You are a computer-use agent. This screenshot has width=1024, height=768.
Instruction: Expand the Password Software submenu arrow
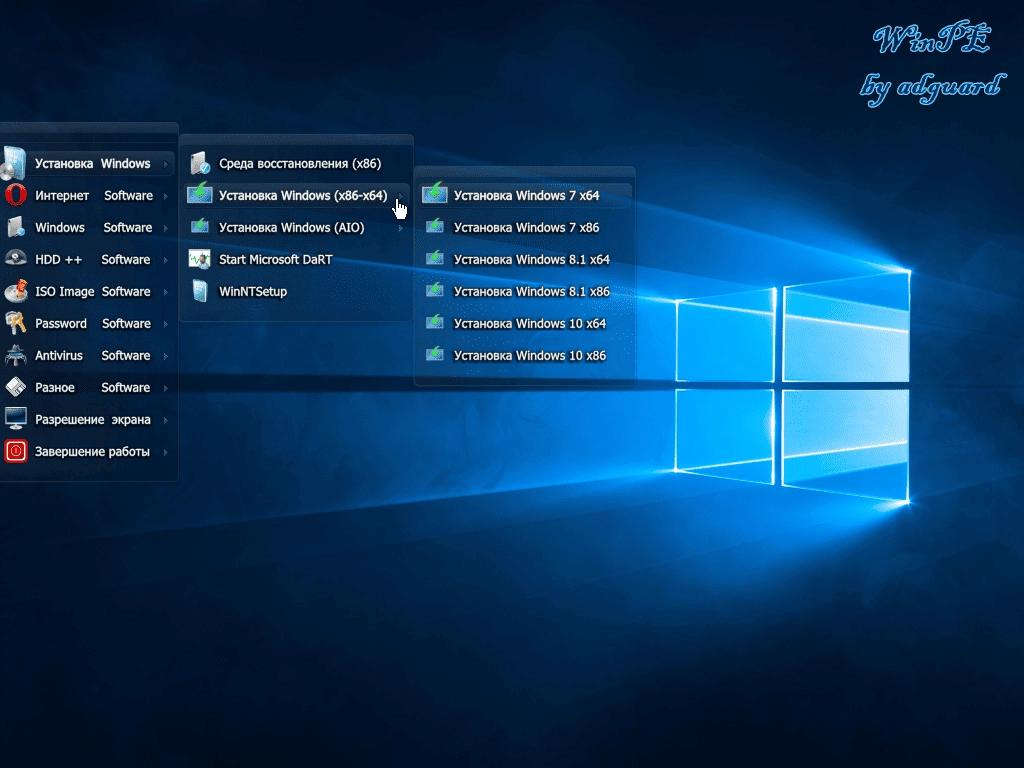coord(166,324)
